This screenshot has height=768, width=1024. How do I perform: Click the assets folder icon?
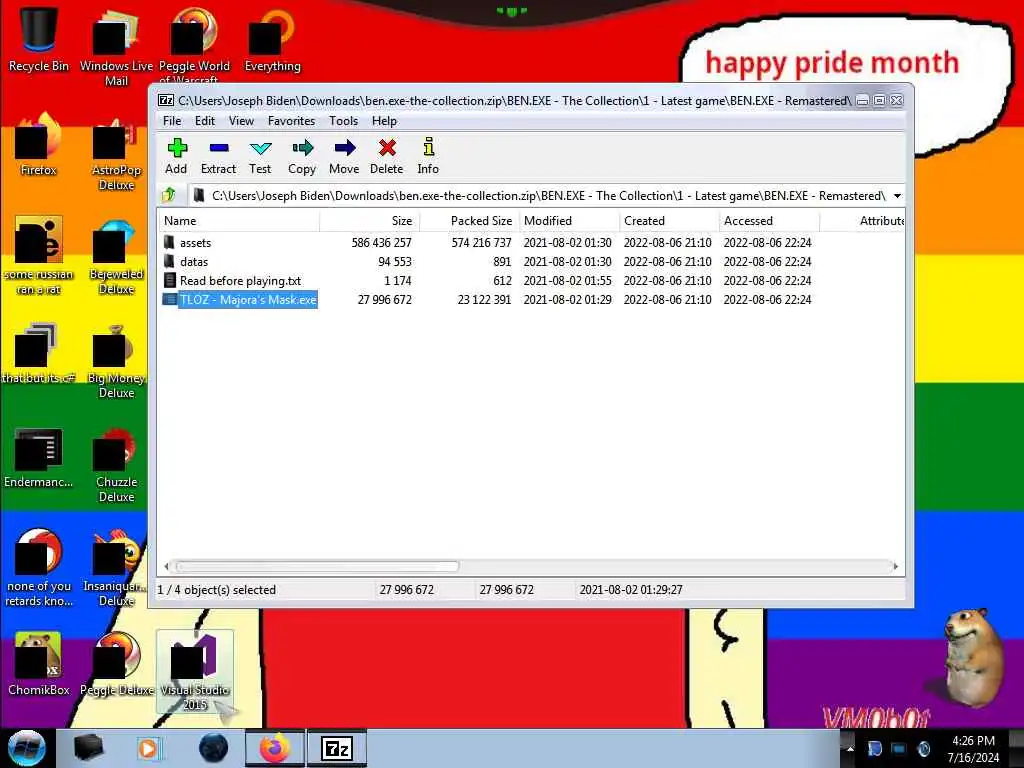coord(169,242)
